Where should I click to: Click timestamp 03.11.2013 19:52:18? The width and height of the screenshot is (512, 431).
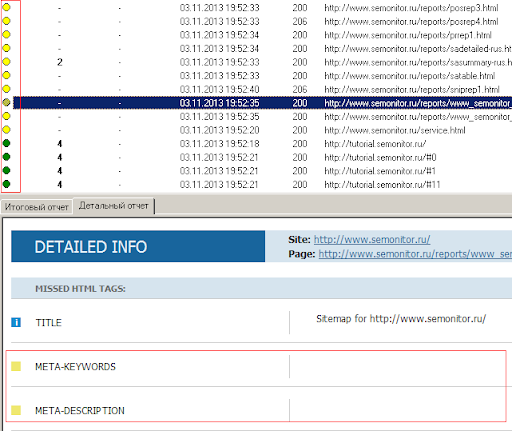click(x=219, y=144)
